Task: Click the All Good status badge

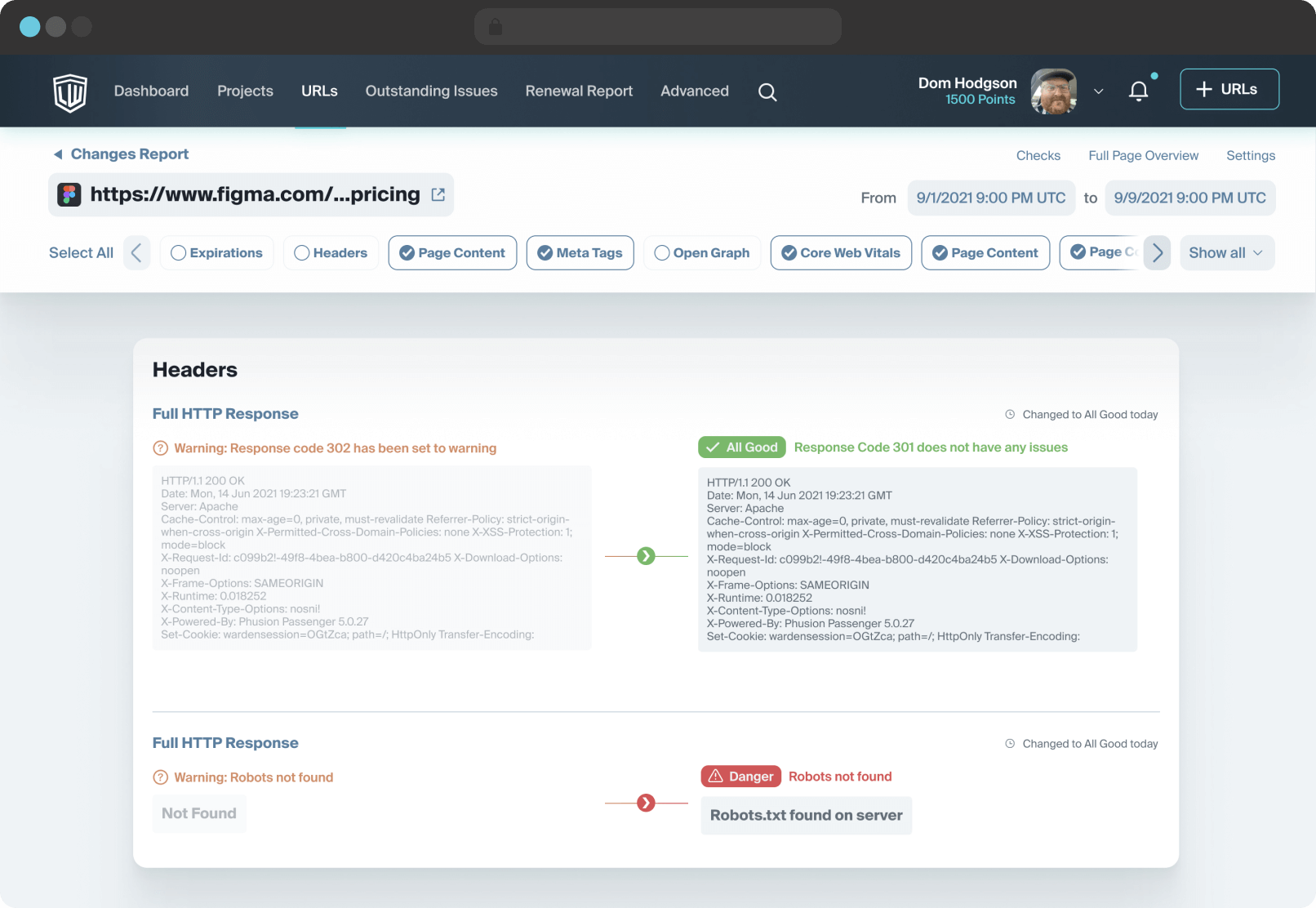Action: [742, 447]
